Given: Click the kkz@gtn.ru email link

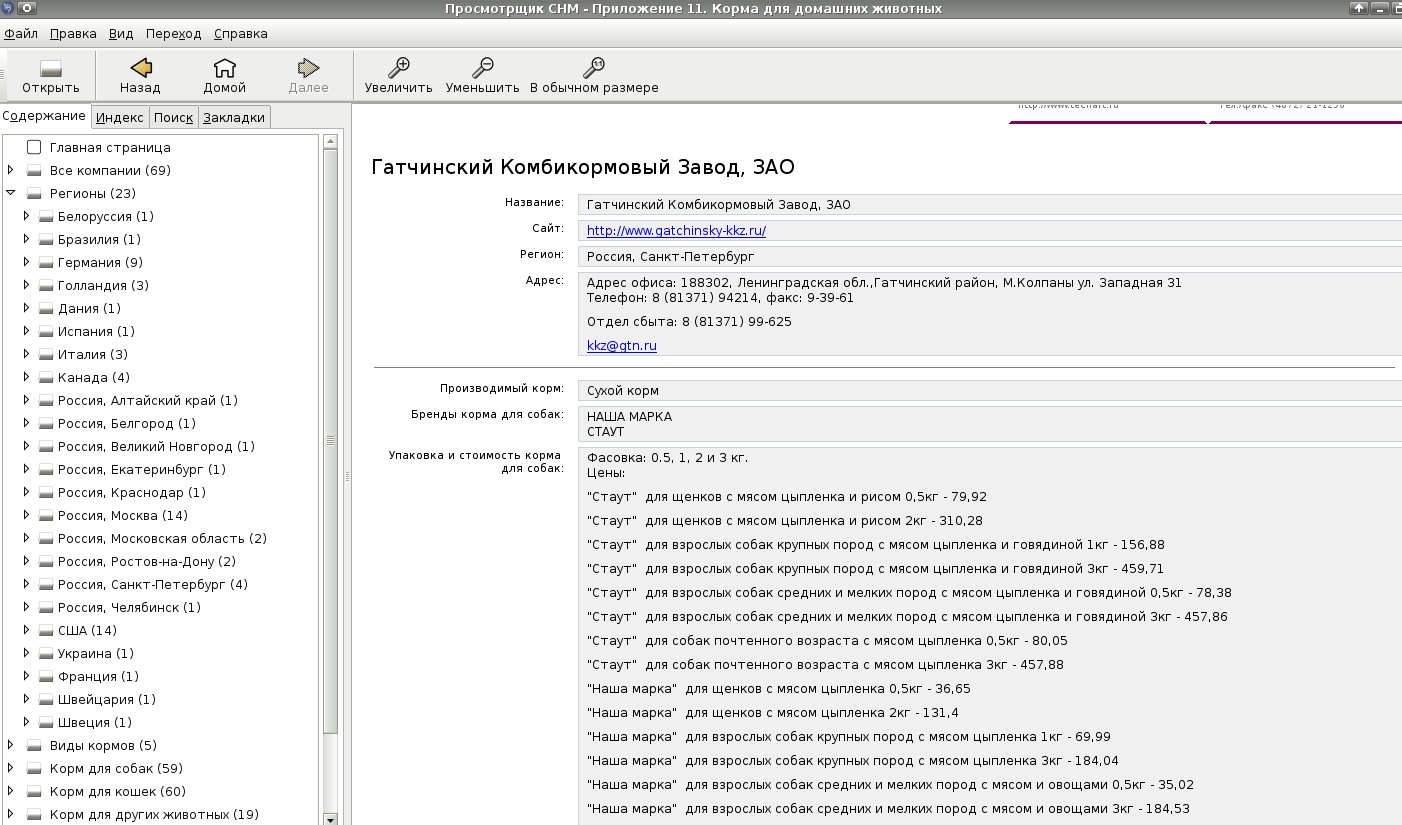Looking at the screenshot, I should [x=622, y=346].
